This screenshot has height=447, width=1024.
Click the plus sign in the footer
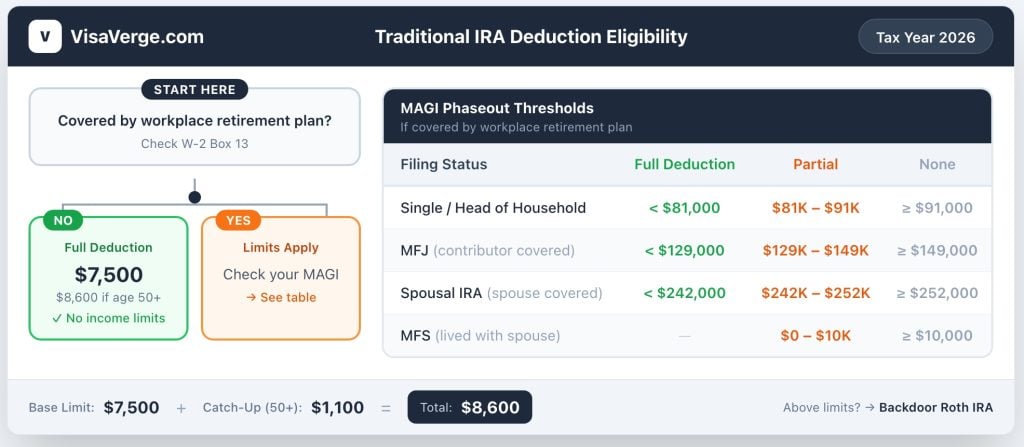coord(181,408)
